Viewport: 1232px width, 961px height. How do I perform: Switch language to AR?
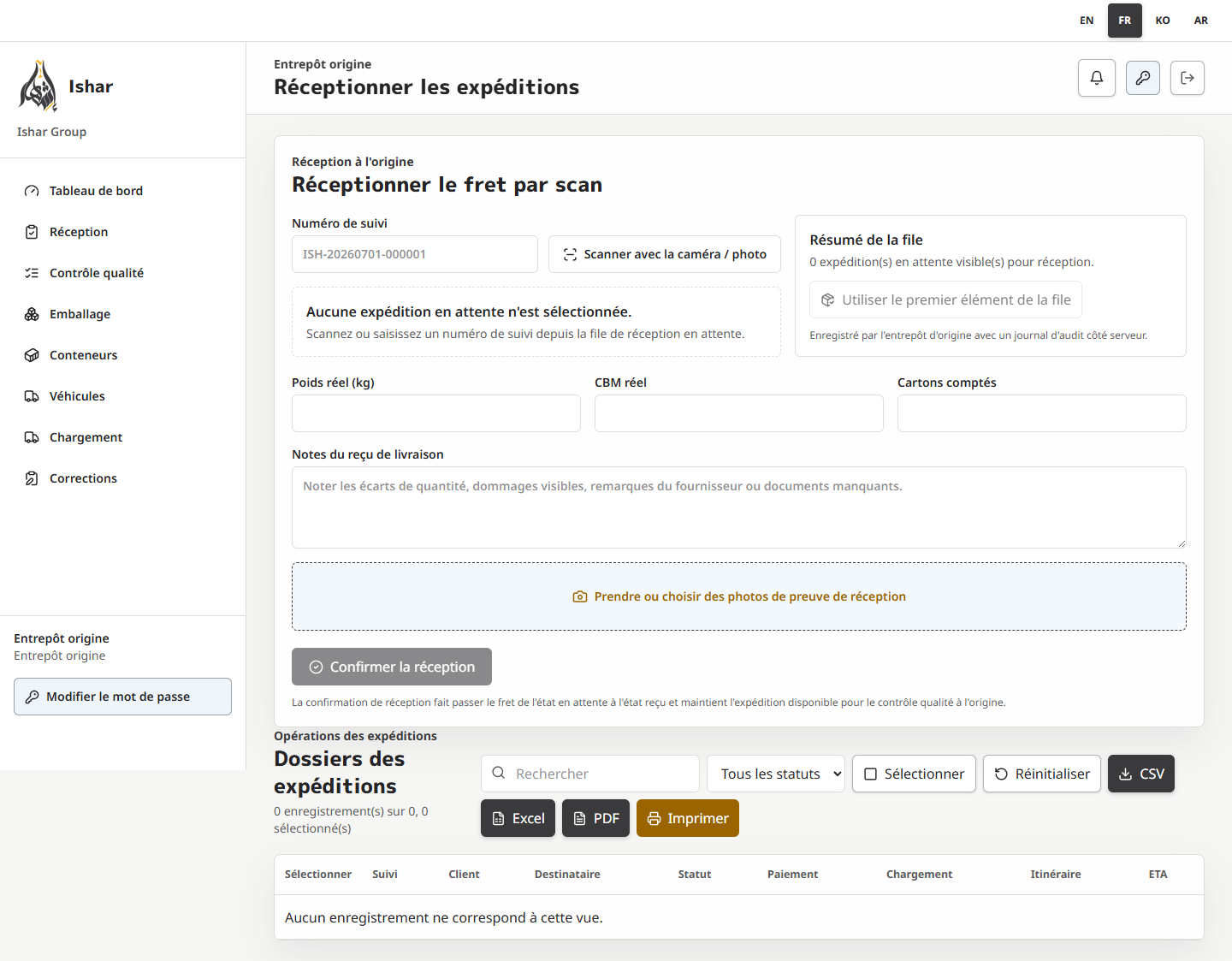click(x=1201, y=21)
